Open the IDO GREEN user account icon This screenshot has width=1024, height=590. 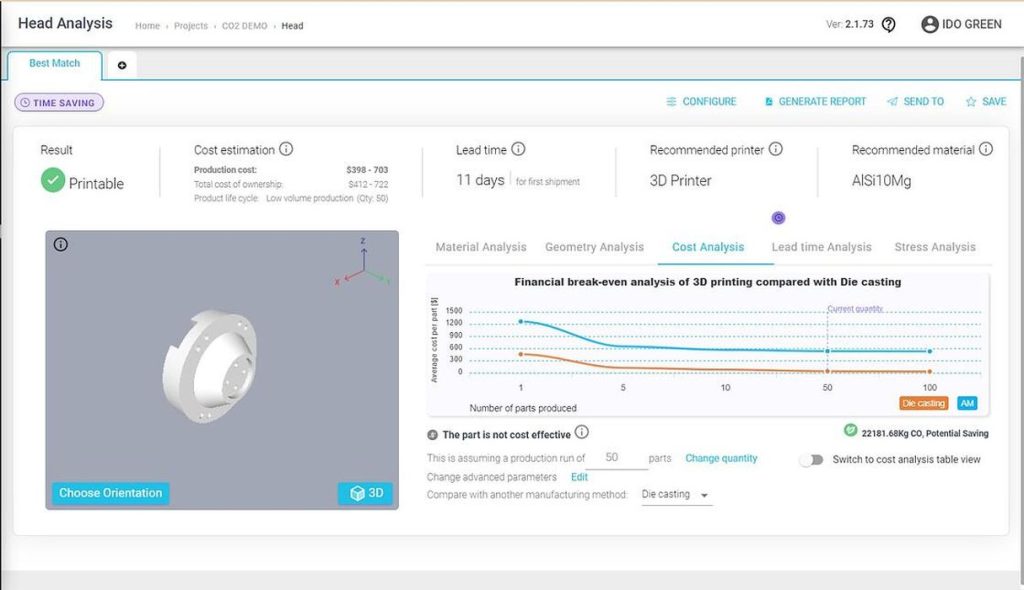[930, 25]
